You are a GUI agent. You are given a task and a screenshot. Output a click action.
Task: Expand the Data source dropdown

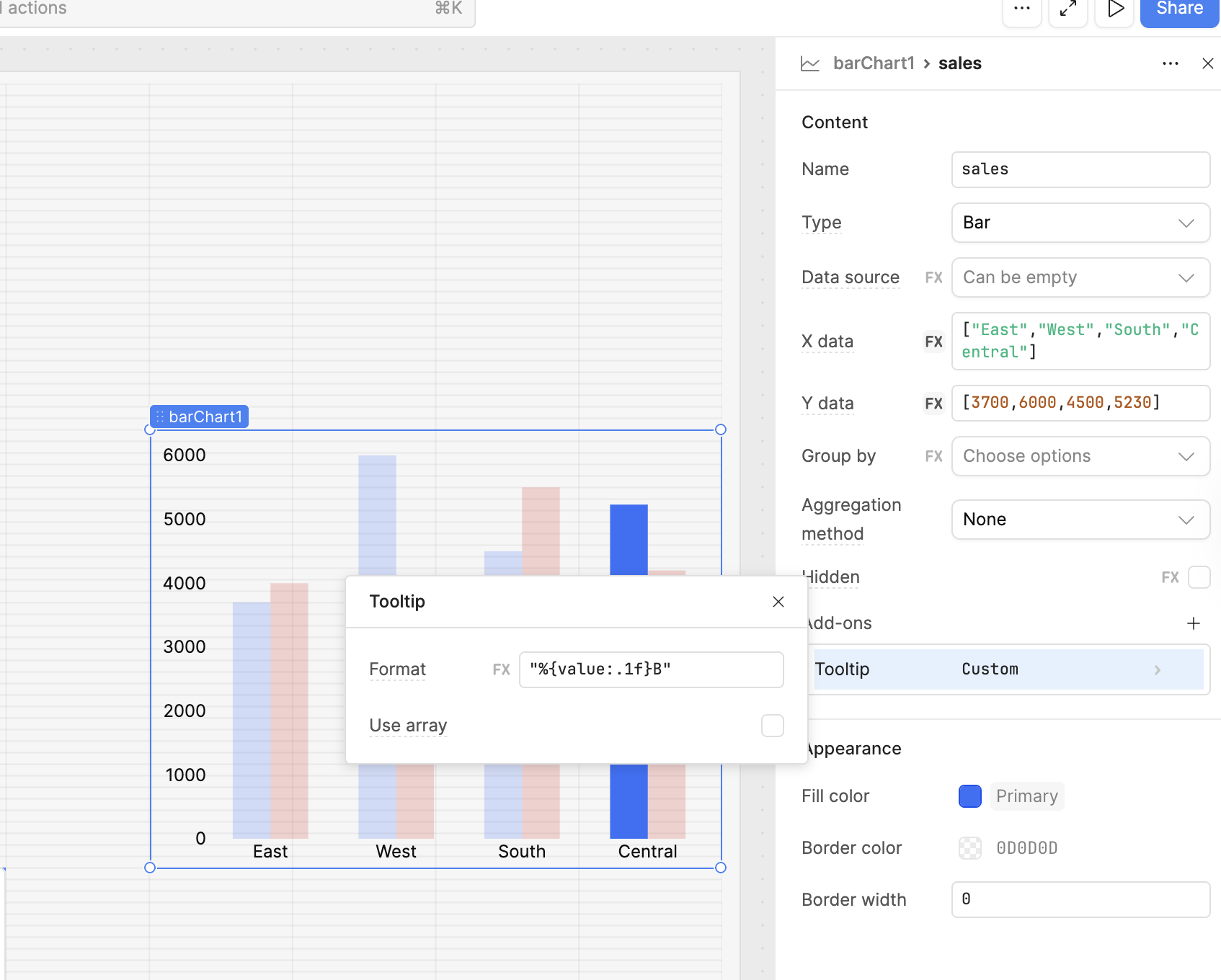(x=1080, y=277)
